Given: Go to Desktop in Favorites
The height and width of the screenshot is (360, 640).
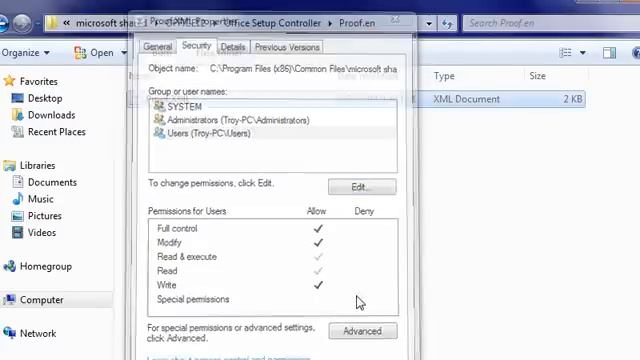Looking at the screenshot, I should [x=45, y=98].
